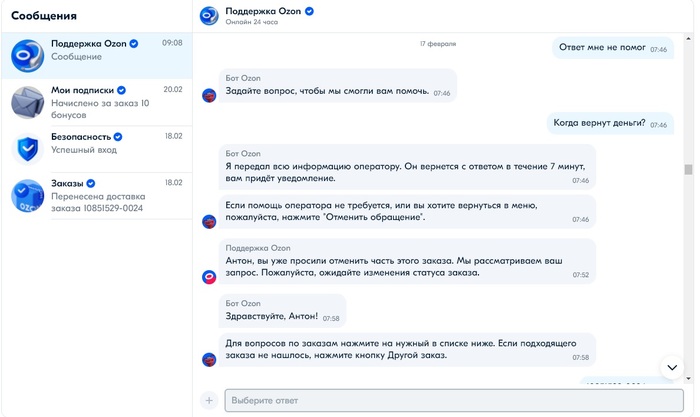Click the chat header title 'Поддержка Ozon'
The width and height of the screenshot is (700, 417).
pos(263,11)
